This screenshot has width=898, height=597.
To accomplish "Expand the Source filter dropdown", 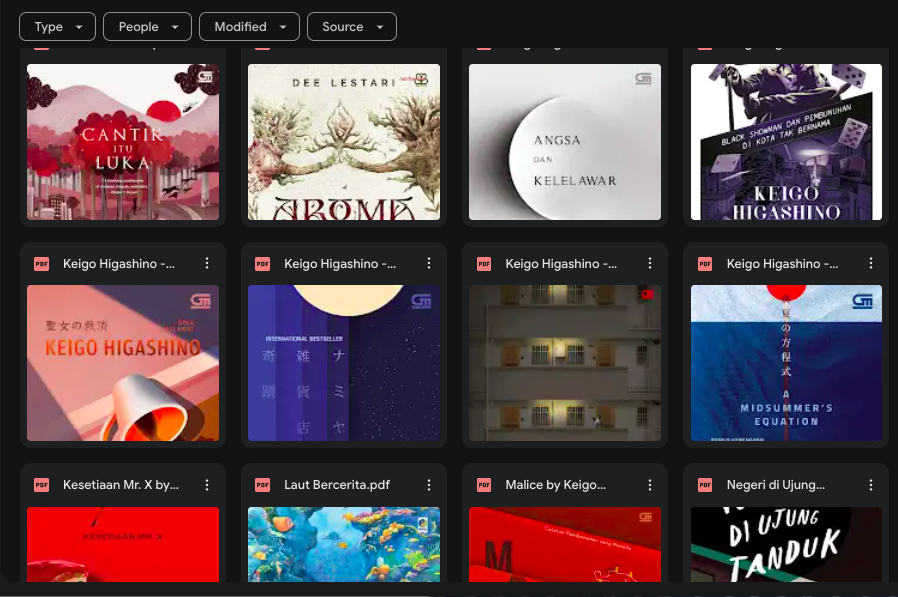I will coord(352,27).
